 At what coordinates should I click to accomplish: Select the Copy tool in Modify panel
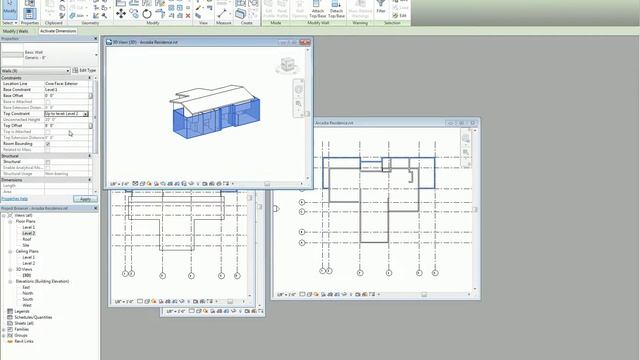(x=134, y=14)
